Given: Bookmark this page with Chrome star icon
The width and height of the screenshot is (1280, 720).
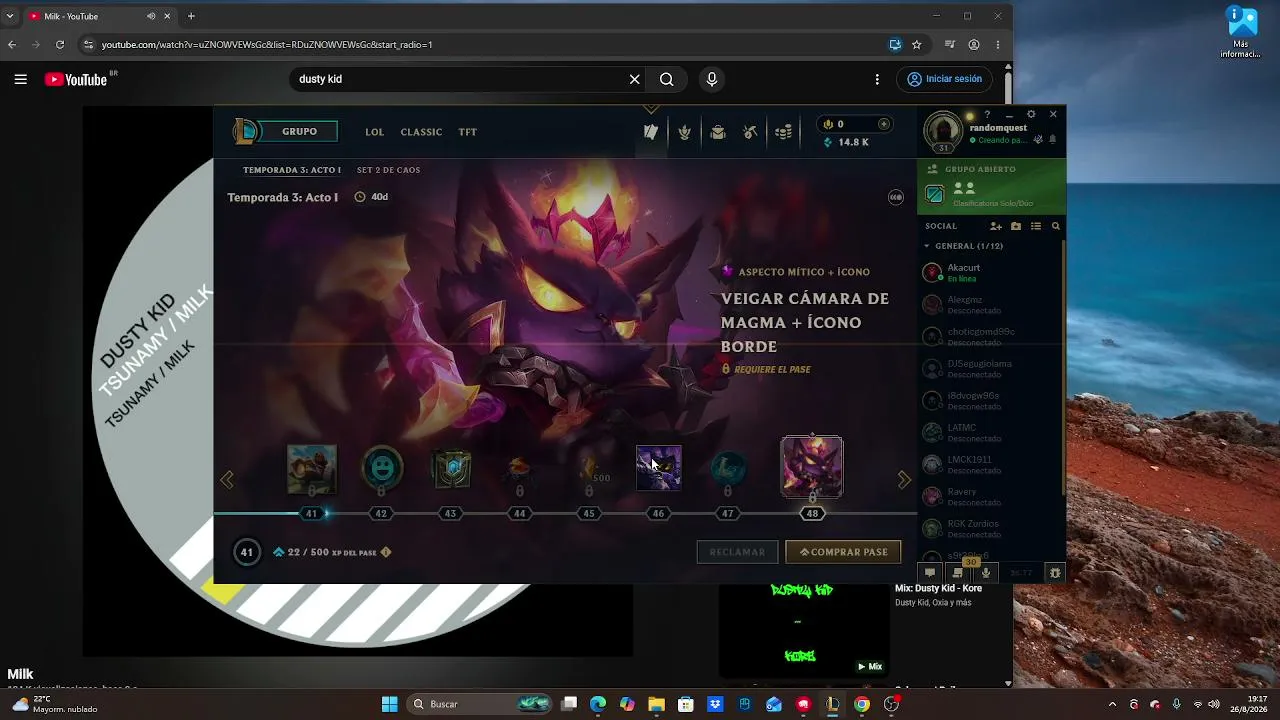Looking at the screenshot, I should pyautogui.click(x=917, y=44).
